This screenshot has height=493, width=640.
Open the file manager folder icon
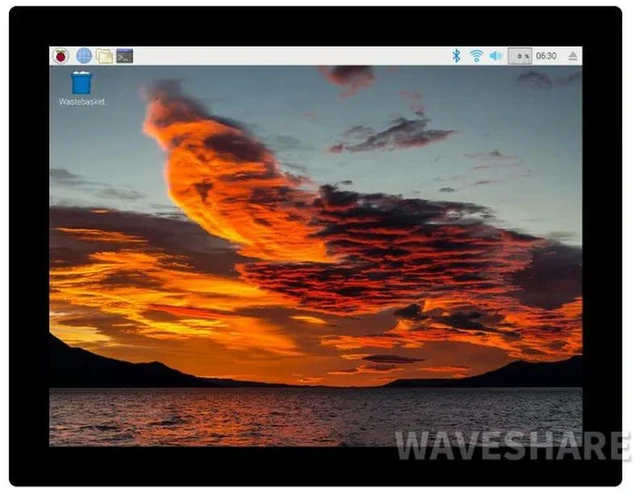point(104,56)
